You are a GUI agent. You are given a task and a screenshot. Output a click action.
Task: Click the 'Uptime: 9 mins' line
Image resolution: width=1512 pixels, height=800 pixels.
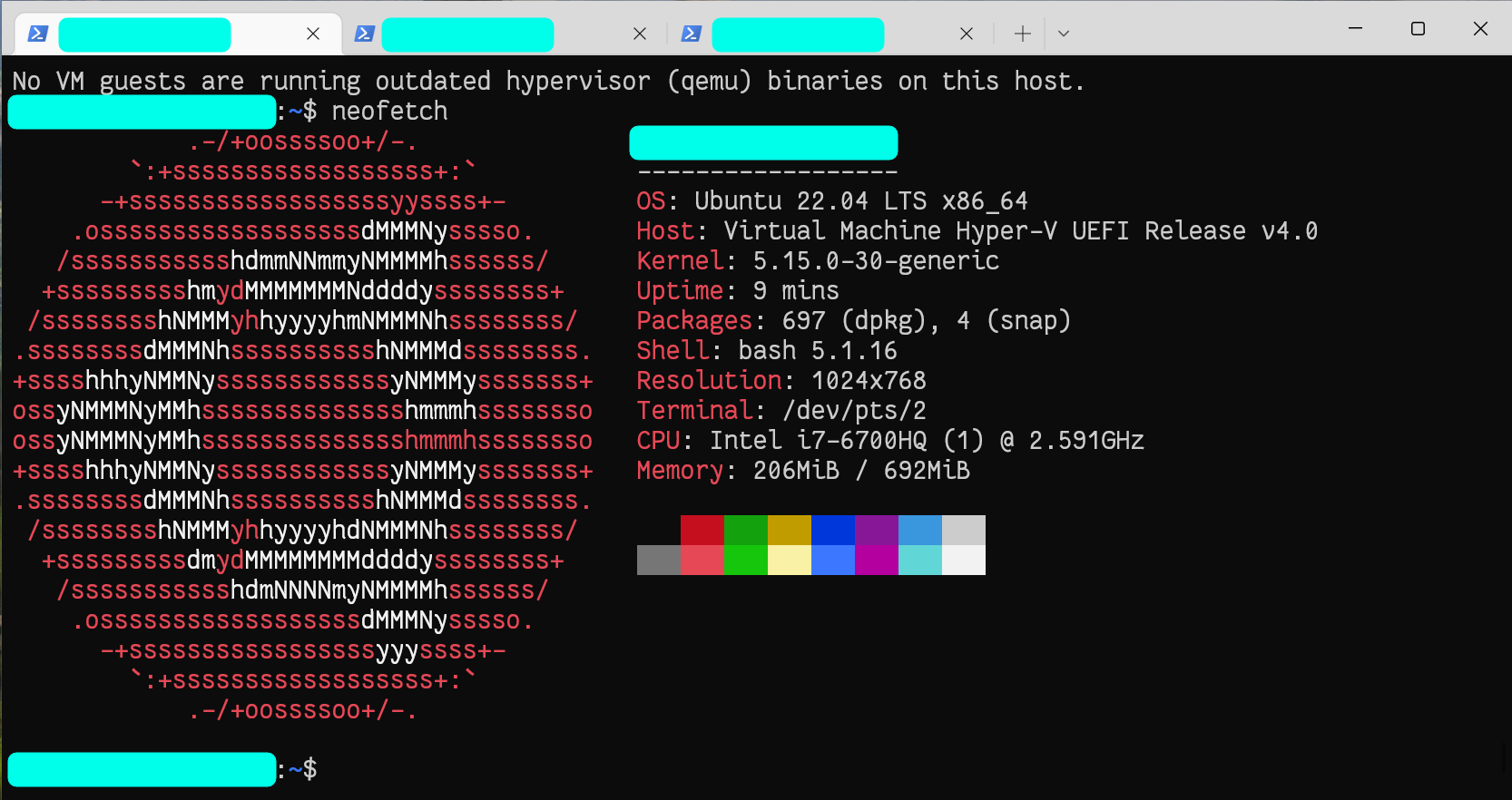(x=738, y=290)
